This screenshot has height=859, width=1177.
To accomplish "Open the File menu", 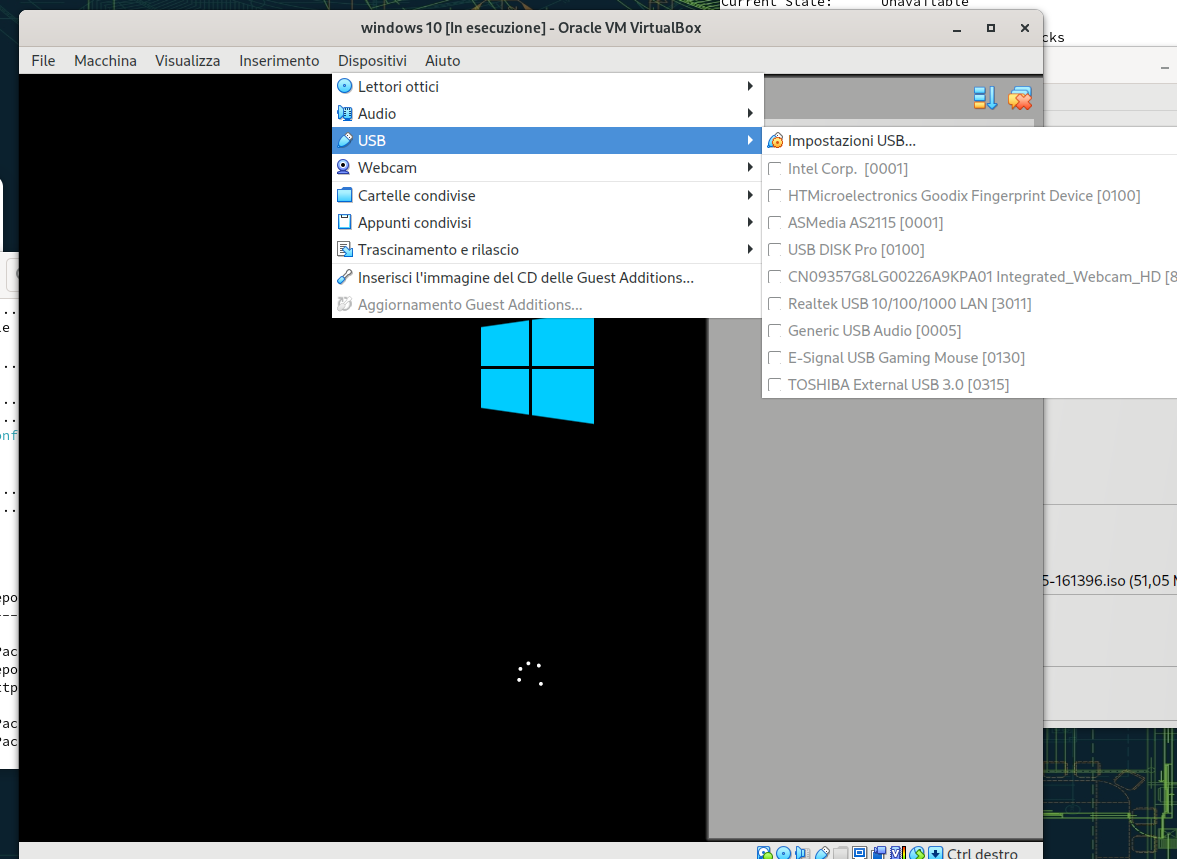I will click(x=44, y=61).
